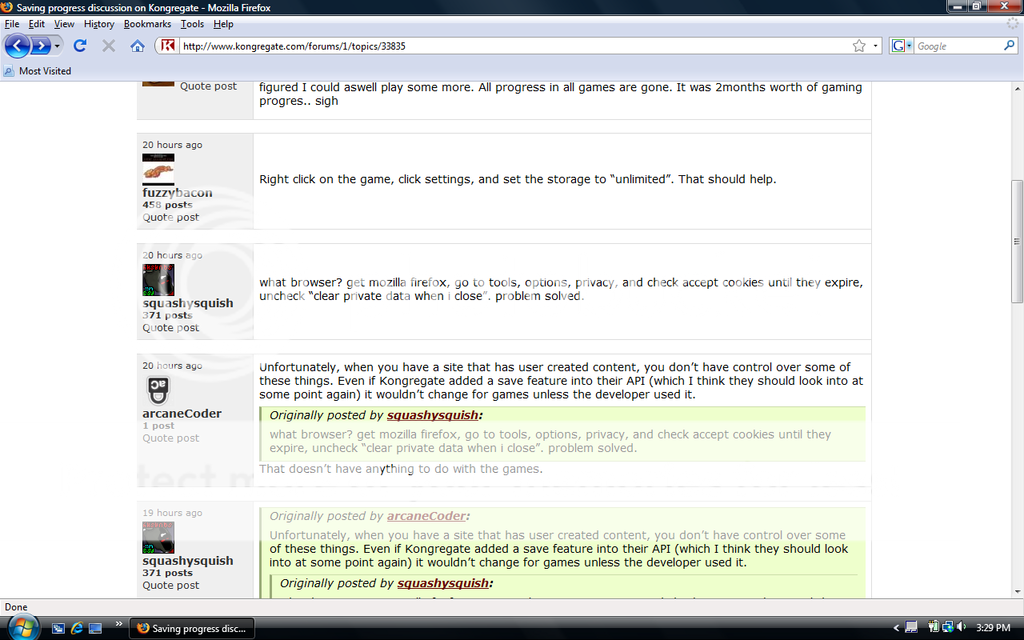
Task: Click the '19 hours ago' timestamp
Action: (172, 513)
